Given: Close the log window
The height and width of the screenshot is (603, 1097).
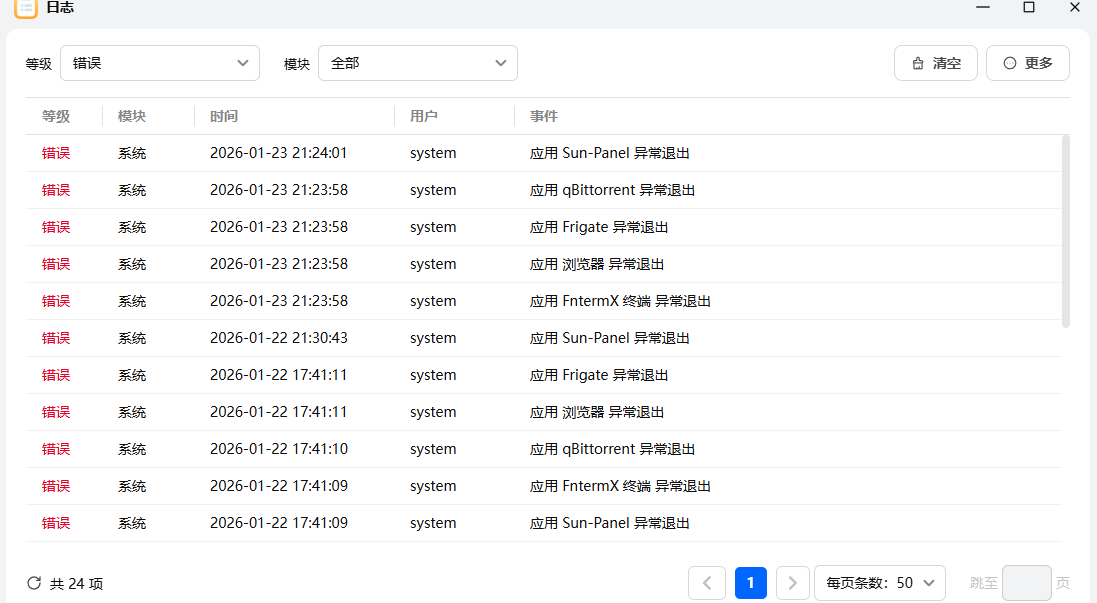Looking at the screenshot, I should pyautogui.click(x=1074, y=8).
